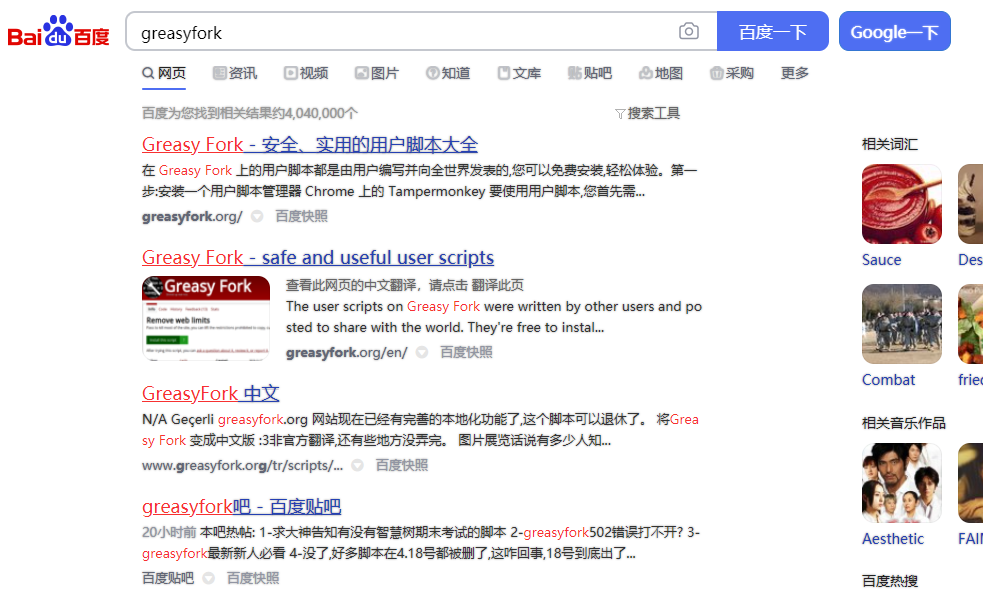Click the greasyfork.org/ URL of first result
Image resolution: width=983 pixels, height=598 pixels.
tap(192, 216)
